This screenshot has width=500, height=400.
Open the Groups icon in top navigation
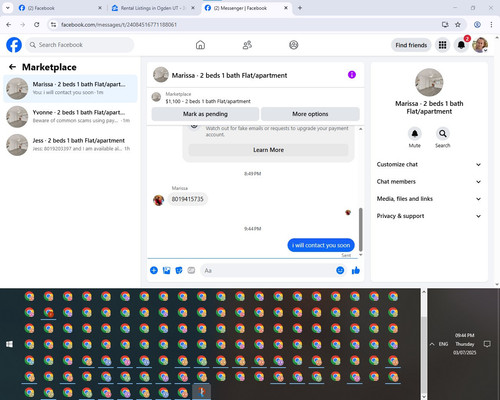click(x=294, y=45)
